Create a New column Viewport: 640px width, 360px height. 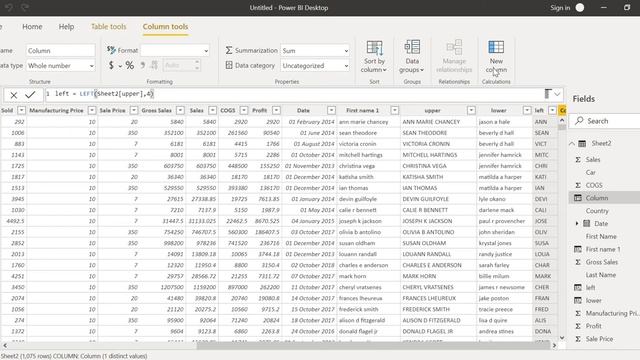coord(496,57)
